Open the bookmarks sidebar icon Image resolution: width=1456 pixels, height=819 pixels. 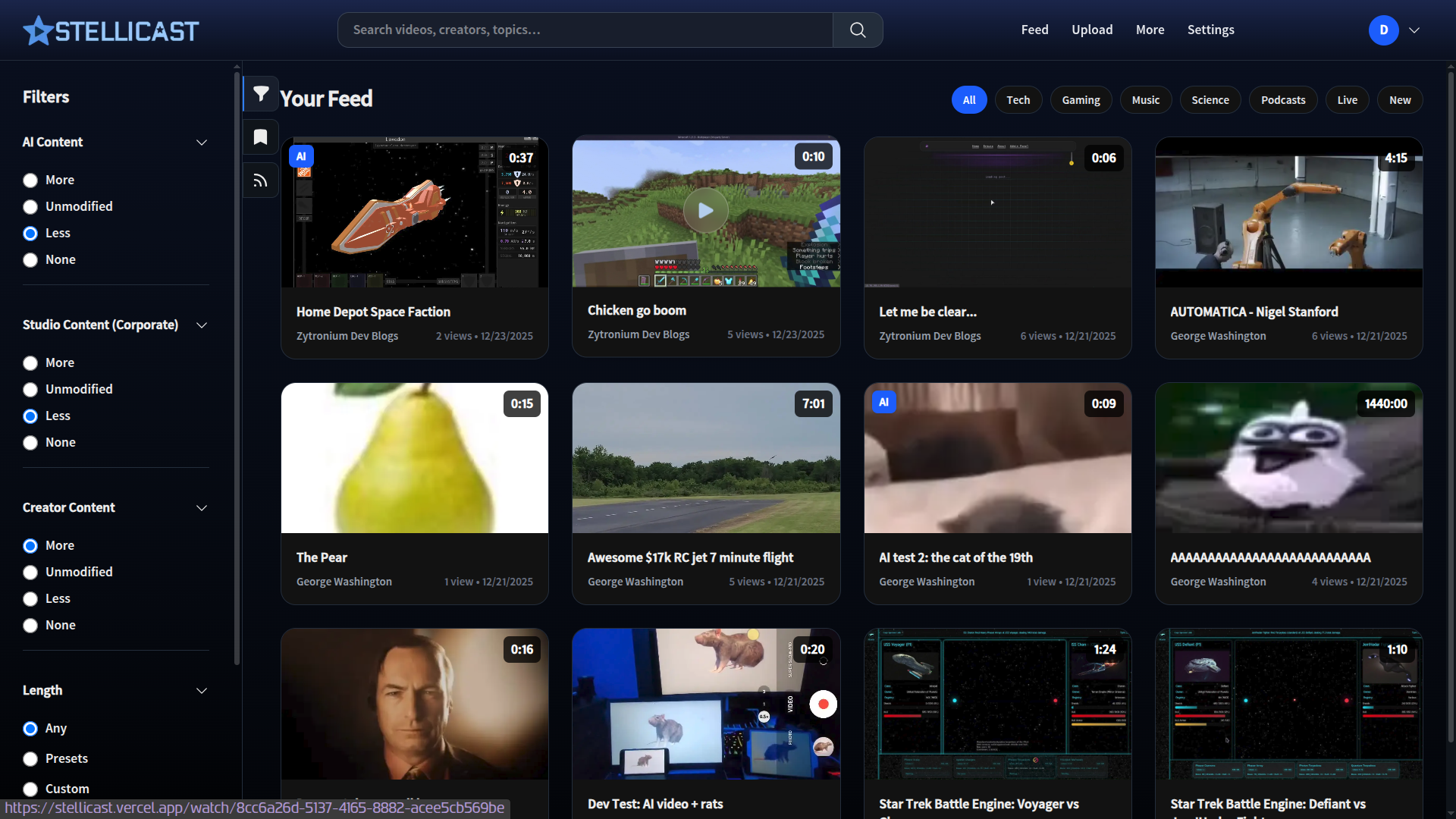[x=261, y=137]
